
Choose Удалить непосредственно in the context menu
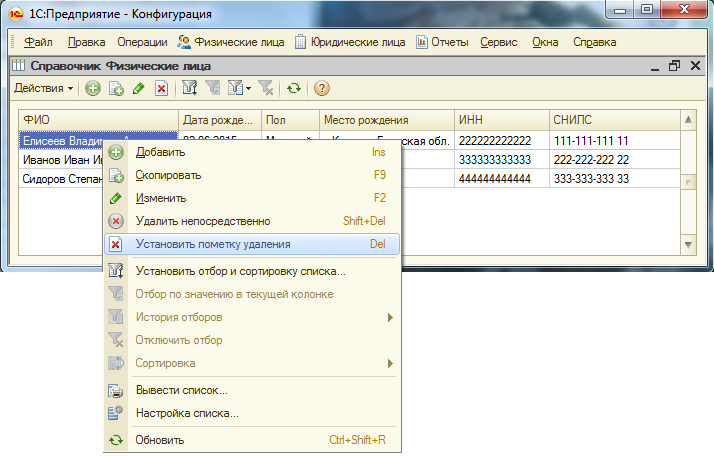(252, 221)
